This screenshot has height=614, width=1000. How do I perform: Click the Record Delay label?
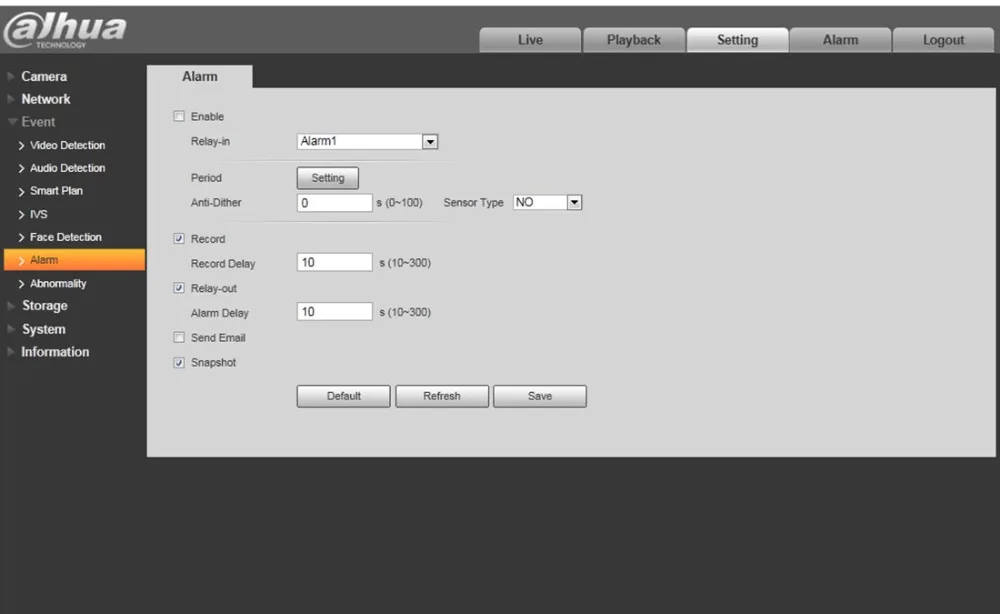[223, 263]
